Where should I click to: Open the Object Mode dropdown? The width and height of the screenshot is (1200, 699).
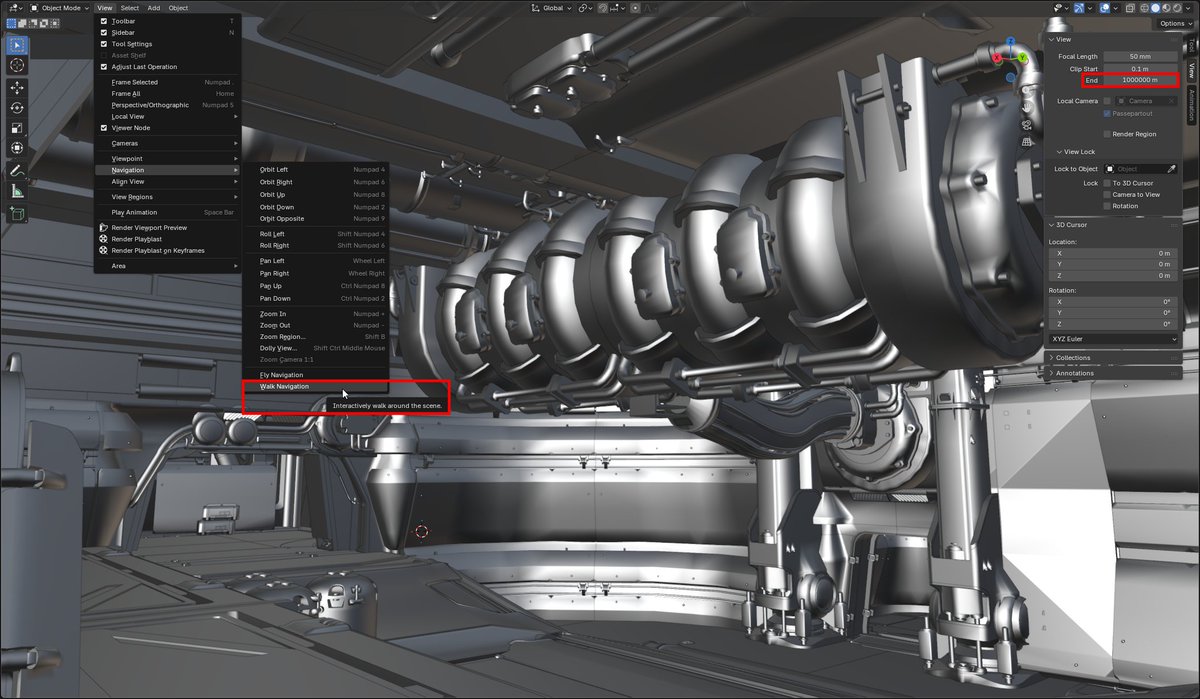click(61, 7)
